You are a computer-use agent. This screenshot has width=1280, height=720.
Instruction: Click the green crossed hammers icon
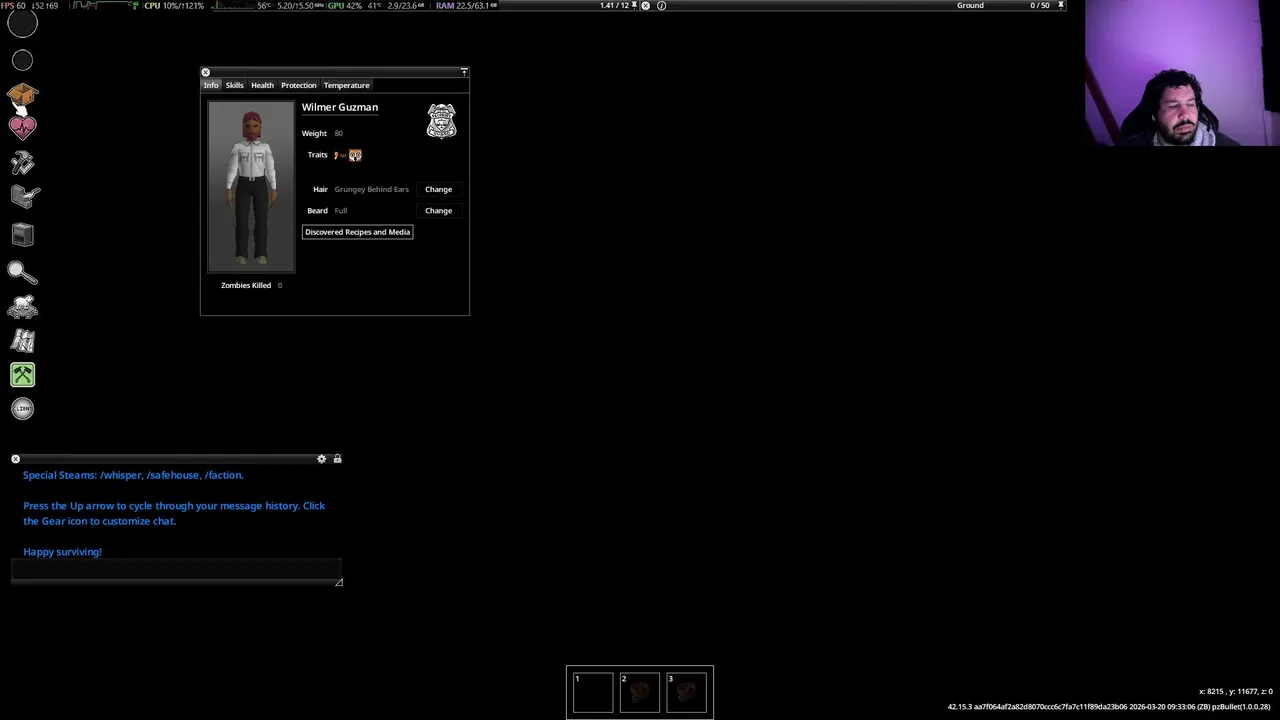pos(23,375)
